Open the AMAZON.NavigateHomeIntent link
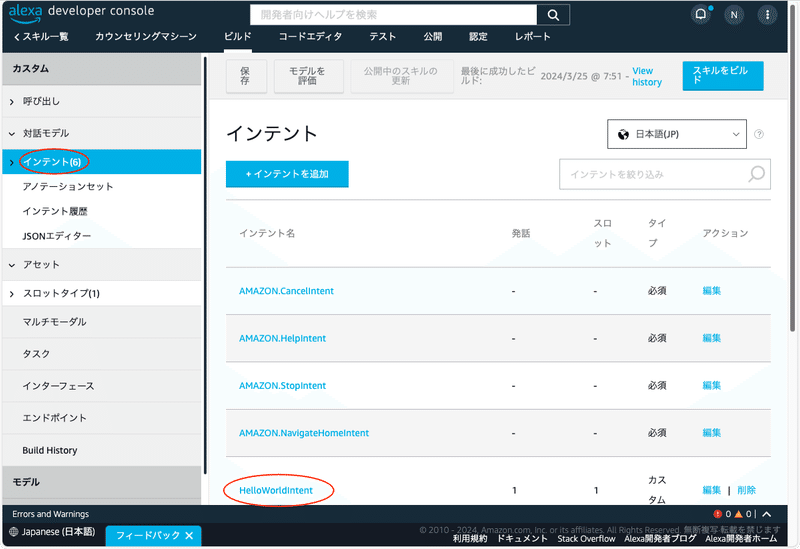 click(304, 433)
